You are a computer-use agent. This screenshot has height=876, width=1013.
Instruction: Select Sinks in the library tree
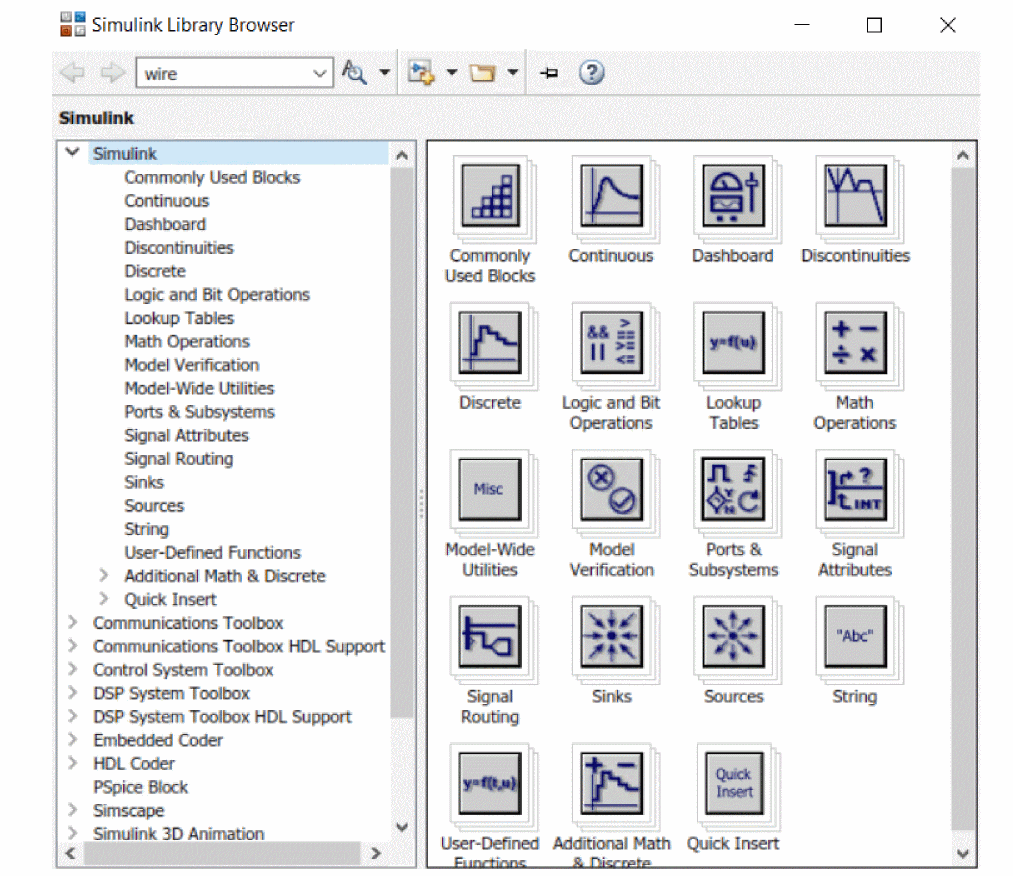144,482
